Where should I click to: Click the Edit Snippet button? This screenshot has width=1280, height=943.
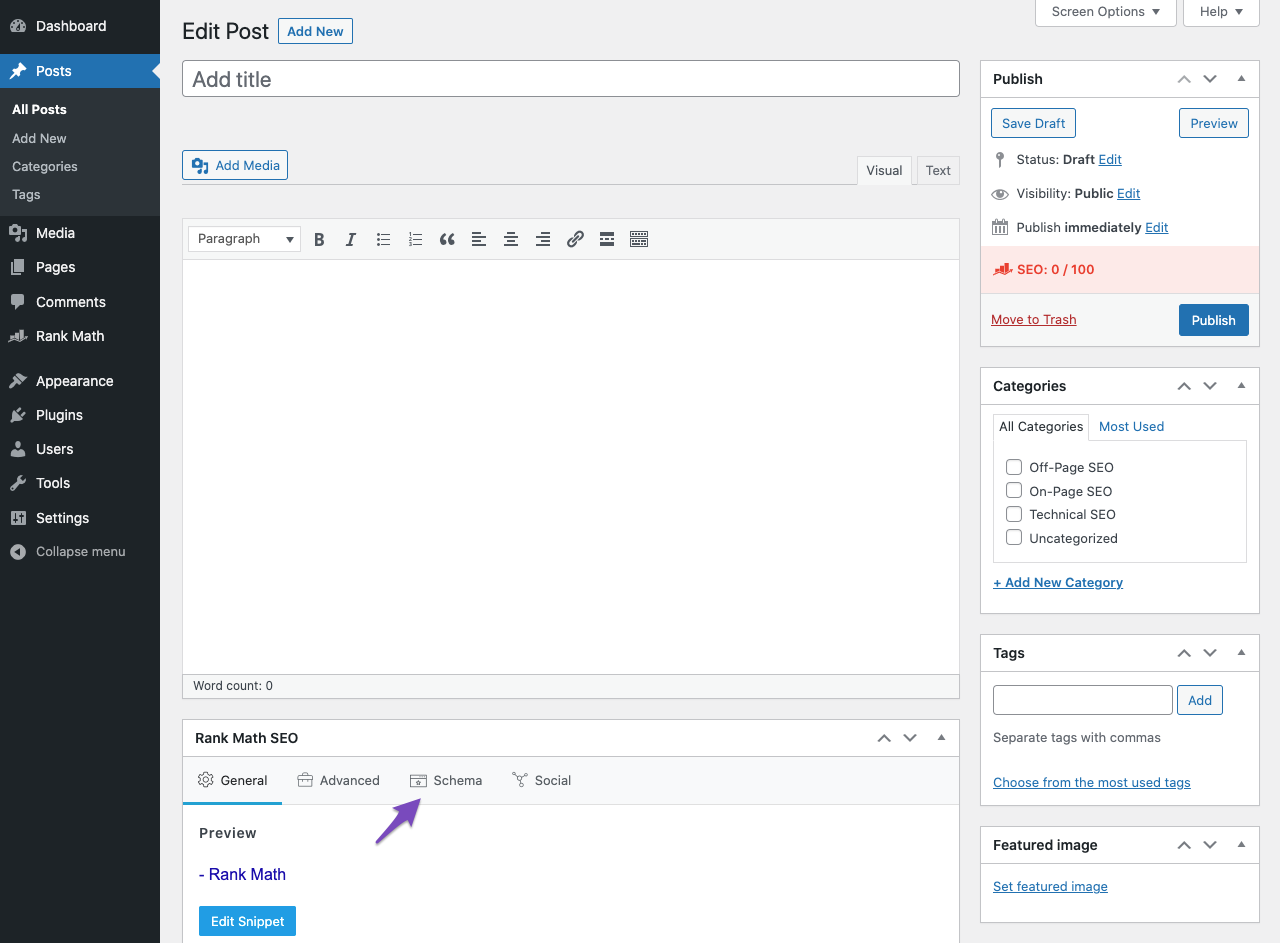pos(247,921)
